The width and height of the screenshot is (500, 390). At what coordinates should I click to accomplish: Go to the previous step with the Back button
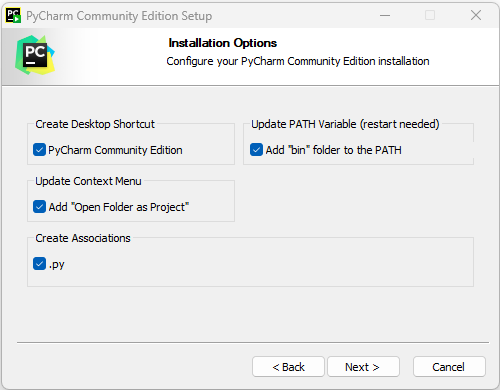pyautogui.click(x=288, y=367)
